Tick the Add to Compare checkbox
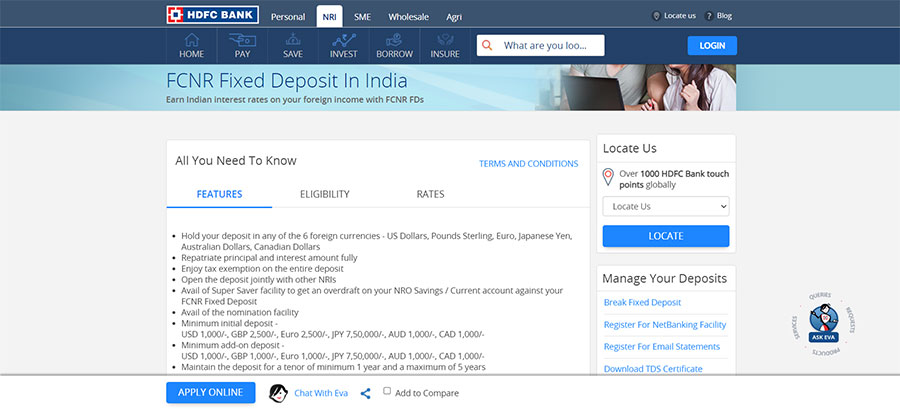Image resolution: width=900 pixels, height=409 pixels. coord(387,392)
